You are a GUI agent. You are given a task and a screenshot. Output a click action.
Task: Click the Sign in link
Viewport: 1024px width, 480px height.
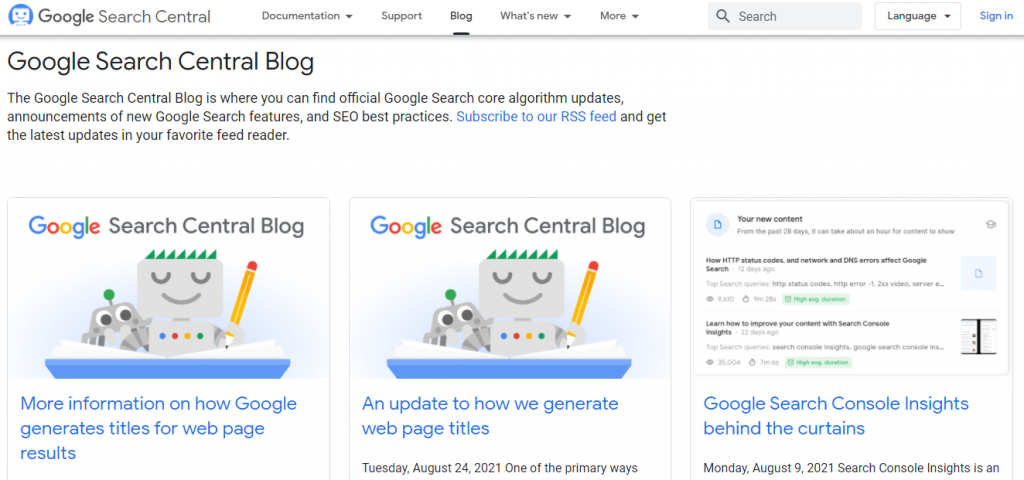pyautogui.click(x=996, y=16)
